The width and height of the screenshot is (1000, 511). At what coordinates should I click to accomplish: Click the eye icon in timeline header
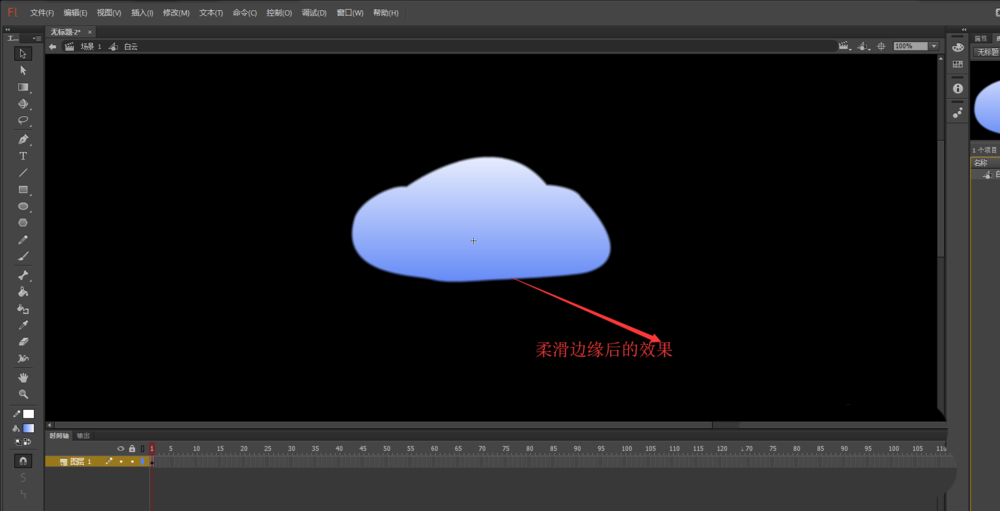pyautogui.click(x=121, y=448)
